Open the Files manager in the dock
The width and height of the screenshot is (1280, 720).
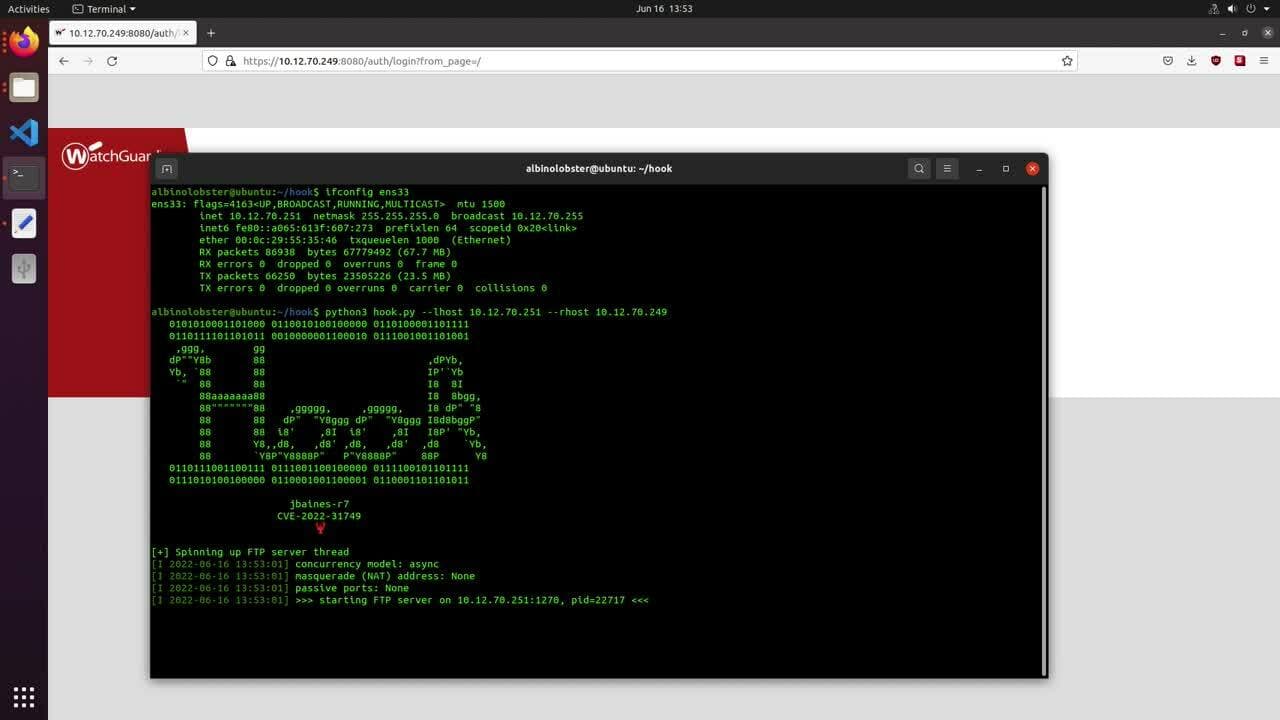24,87
